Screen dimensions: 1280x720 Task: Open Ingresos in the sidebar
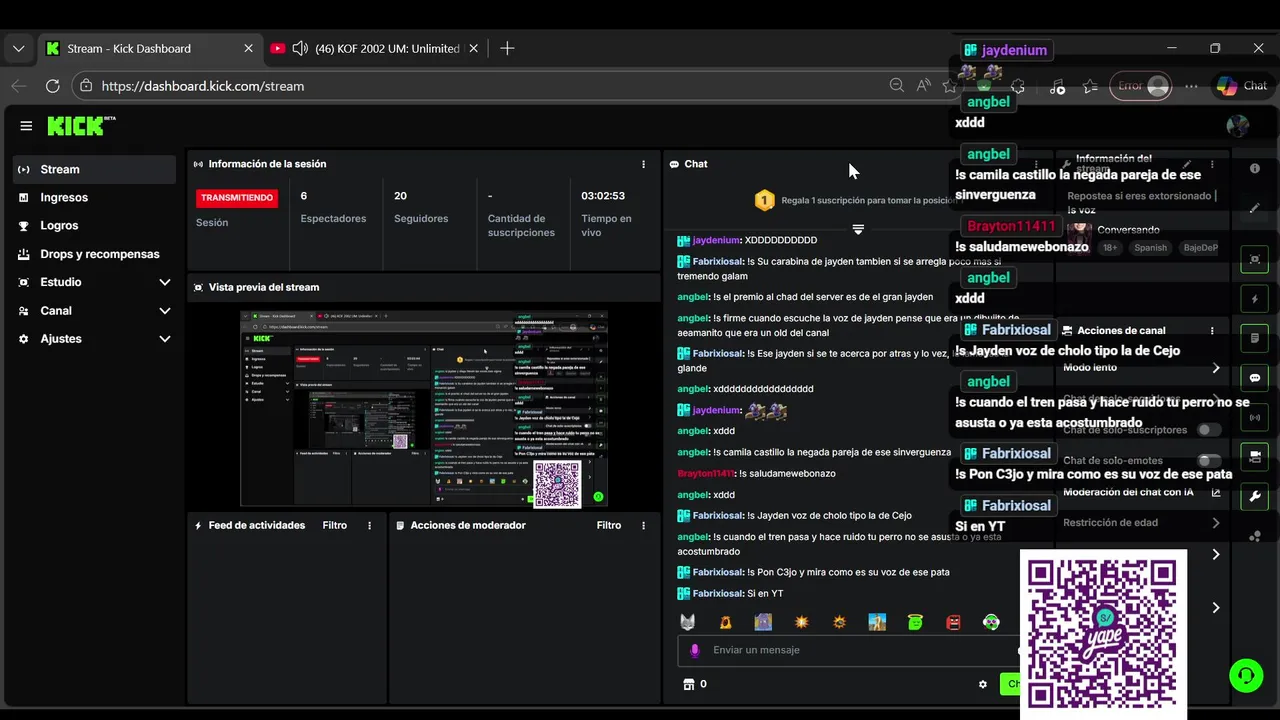[95, 197]
